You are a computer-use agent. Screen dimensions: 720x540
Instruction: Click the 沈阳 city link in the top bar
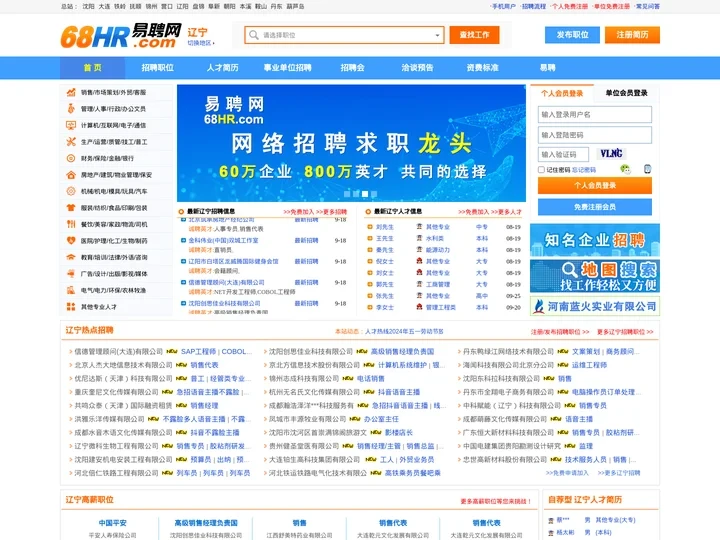click(x=88, y=6)
